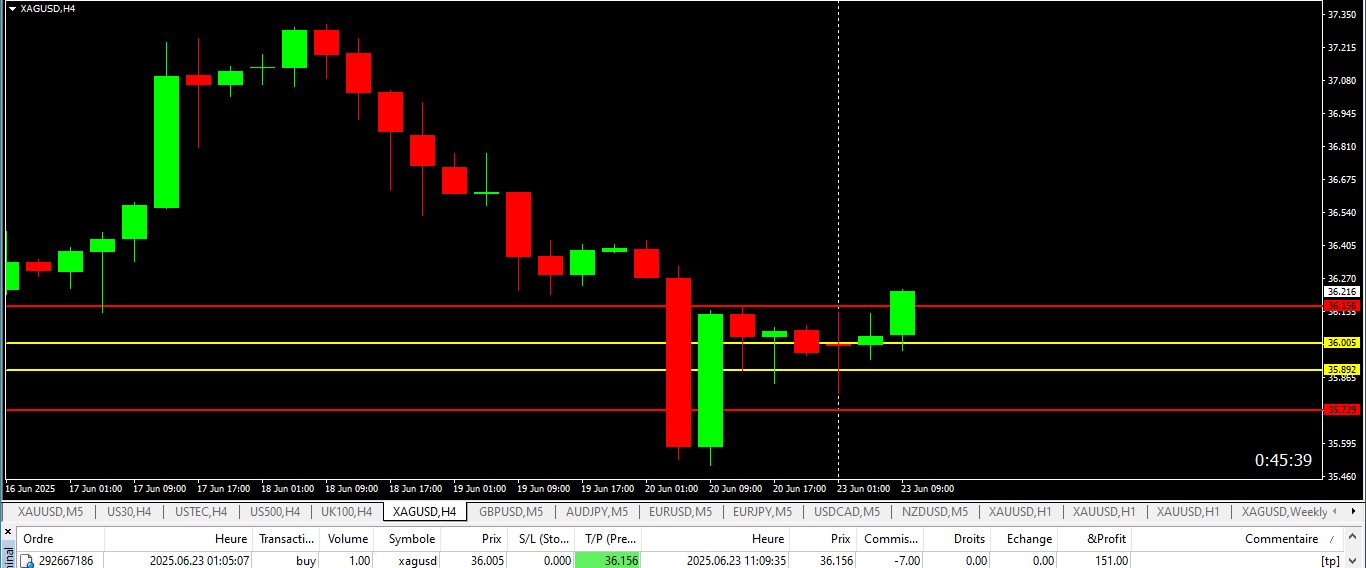
Task: Open the XAGUSD,H4 chart title arrow icon
Action: point(12,8)
